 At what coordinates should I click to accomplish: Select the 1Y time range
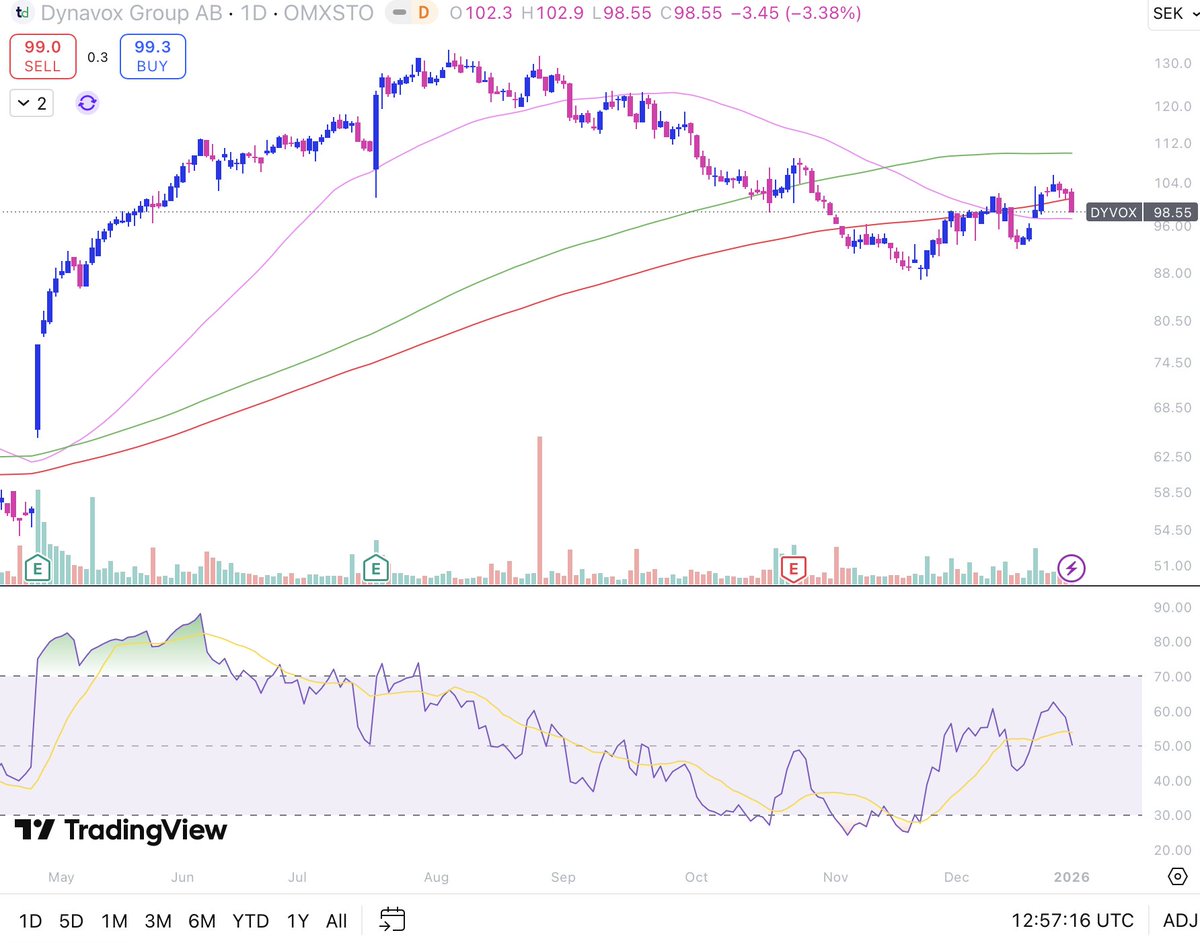(299, 920)
